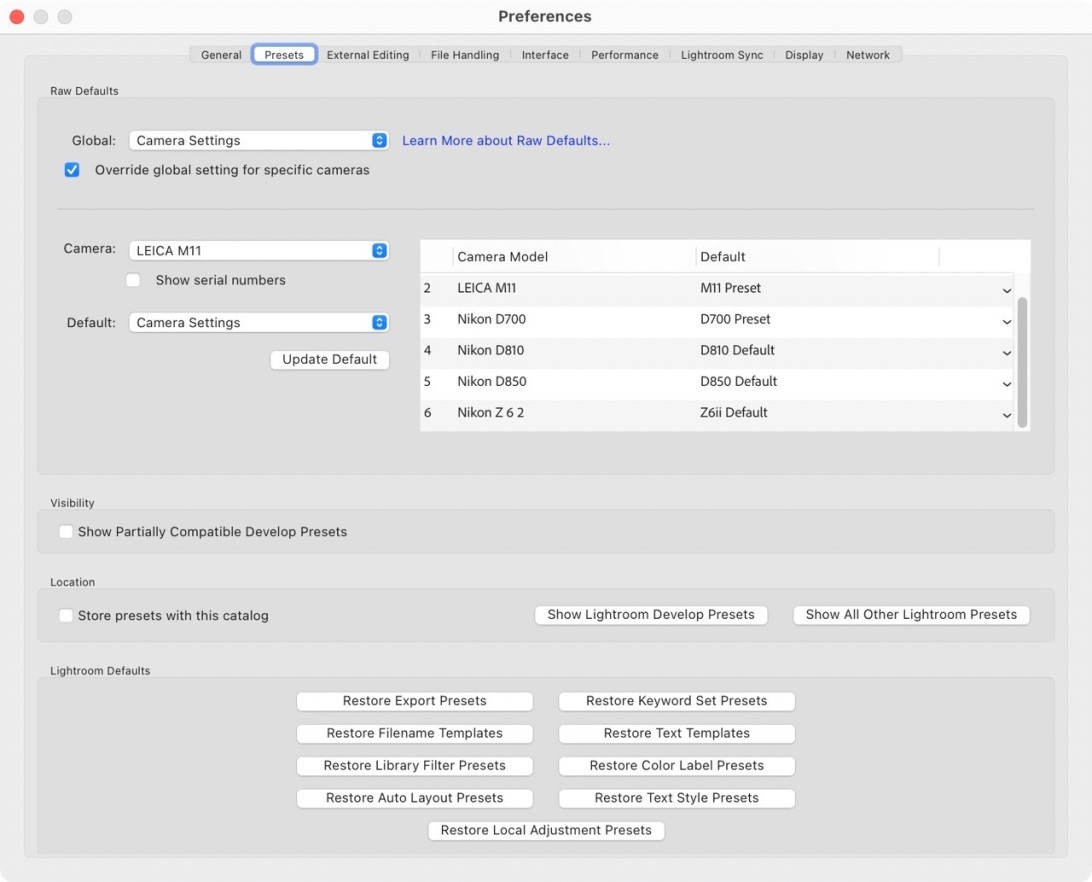Expand preset chevron for Nikon D700 row
Screen dimensions: 1092x882
(1006, 321)
